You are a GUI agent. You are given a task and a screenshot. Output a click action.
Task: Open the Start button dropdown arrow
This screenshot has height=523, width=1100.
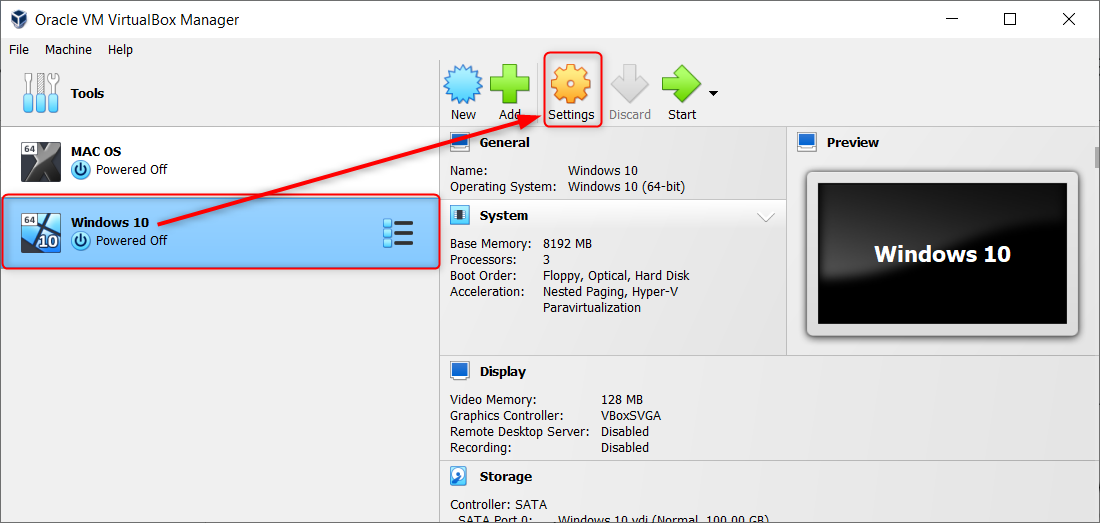pyautogui.click(x=713, y=93)
